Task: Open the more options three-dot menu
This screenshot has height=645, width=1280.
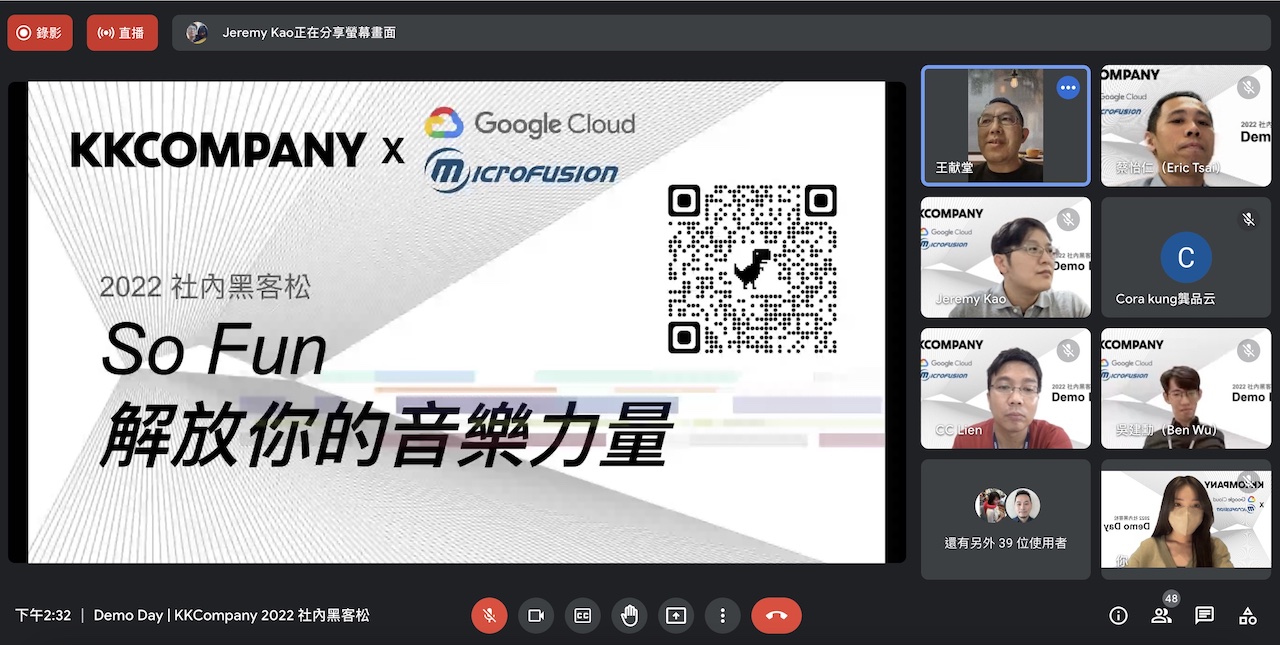Action: [722, 616]
